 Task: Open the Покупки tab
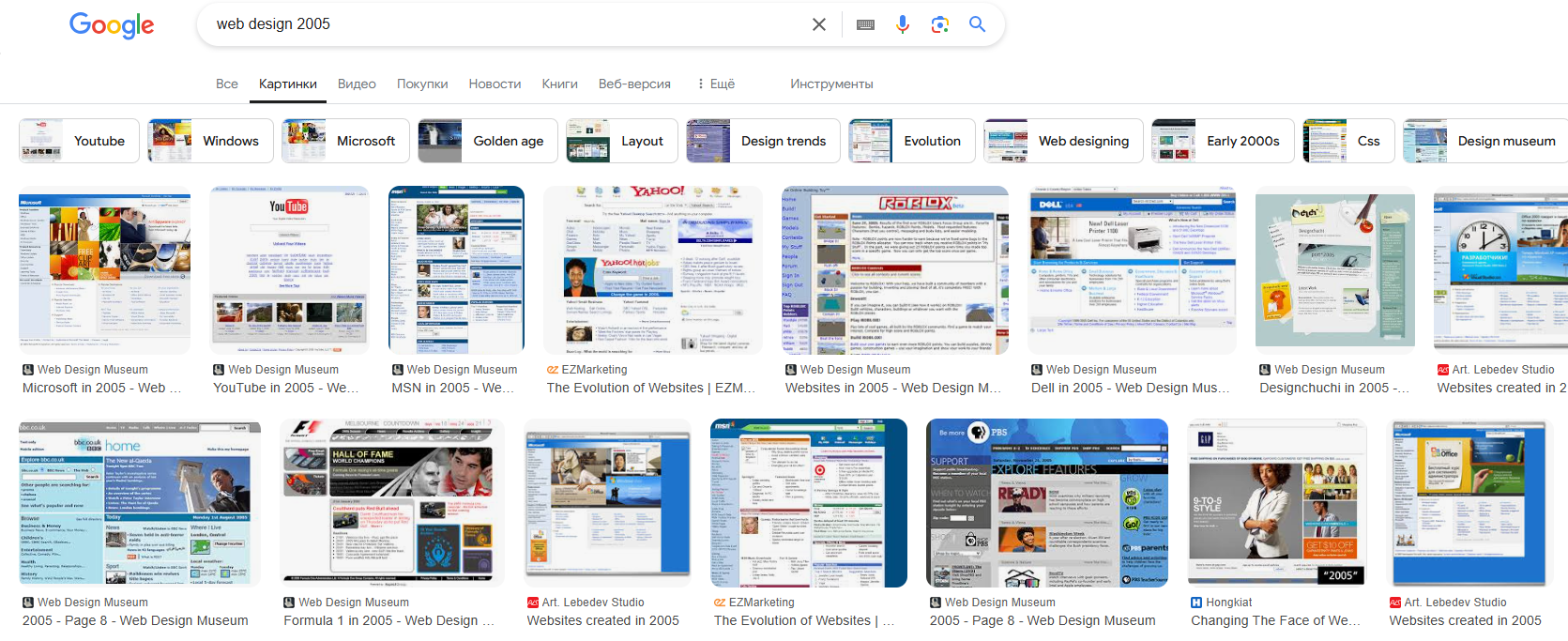pos(422,84)
